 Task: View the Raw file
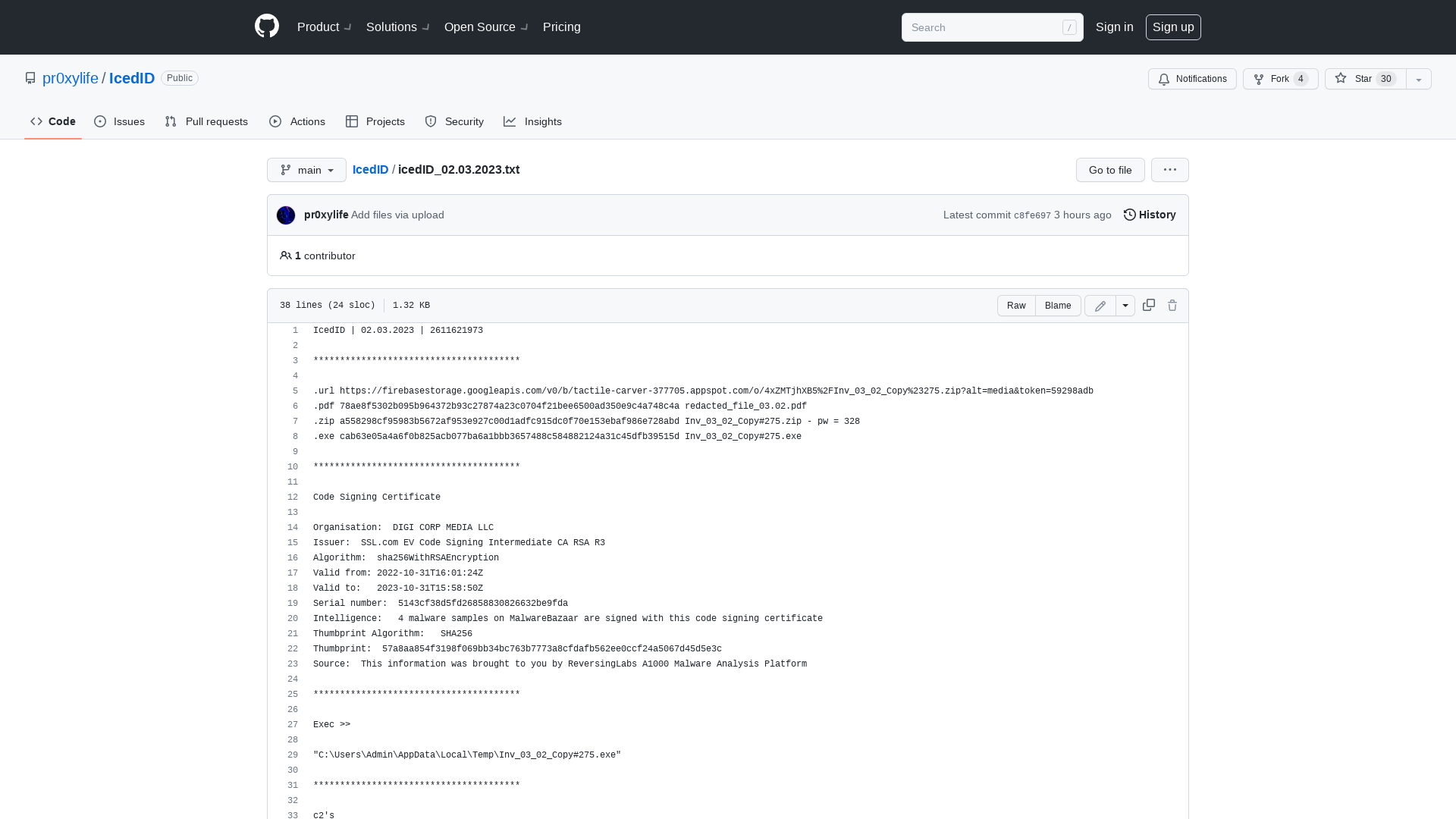tap(1016, 306)
